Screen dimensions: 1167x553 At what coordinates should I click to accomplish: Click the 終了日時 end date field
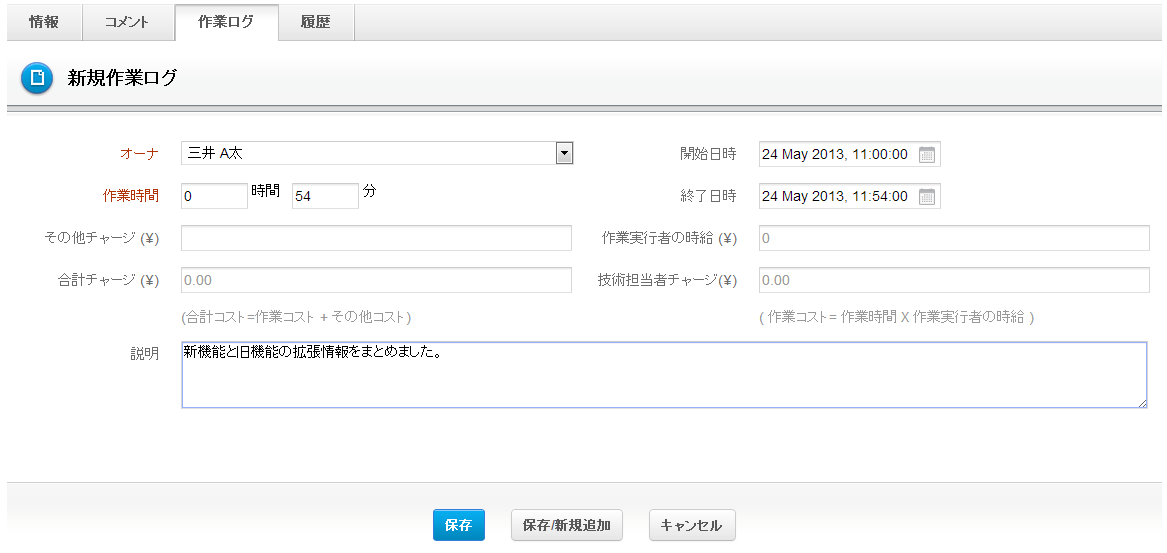click(836, 197)
